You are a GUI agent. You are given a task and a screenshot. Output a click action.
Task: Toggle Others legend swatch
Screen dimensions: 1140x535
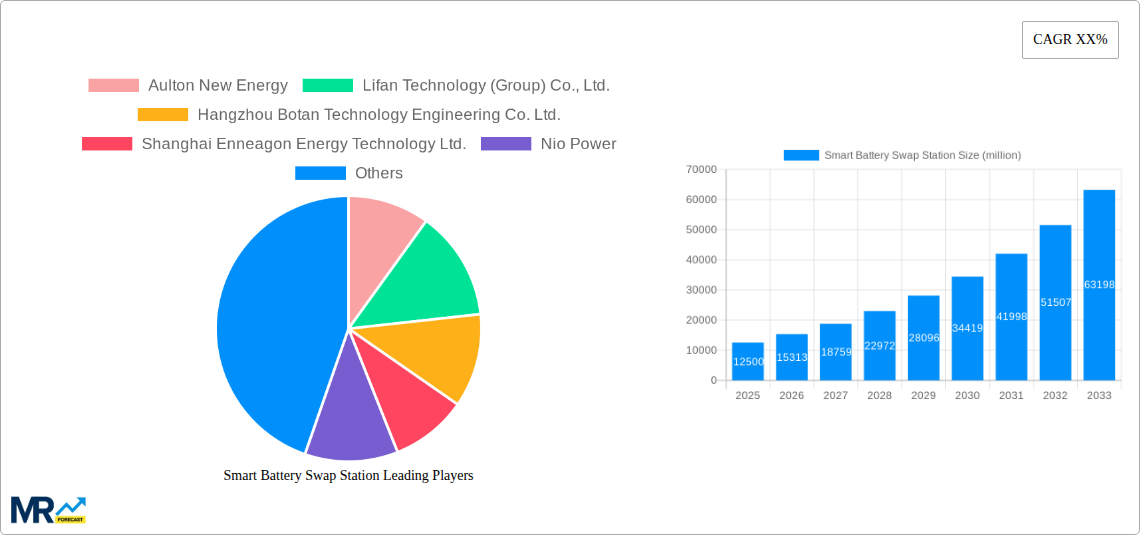[320, 173]
